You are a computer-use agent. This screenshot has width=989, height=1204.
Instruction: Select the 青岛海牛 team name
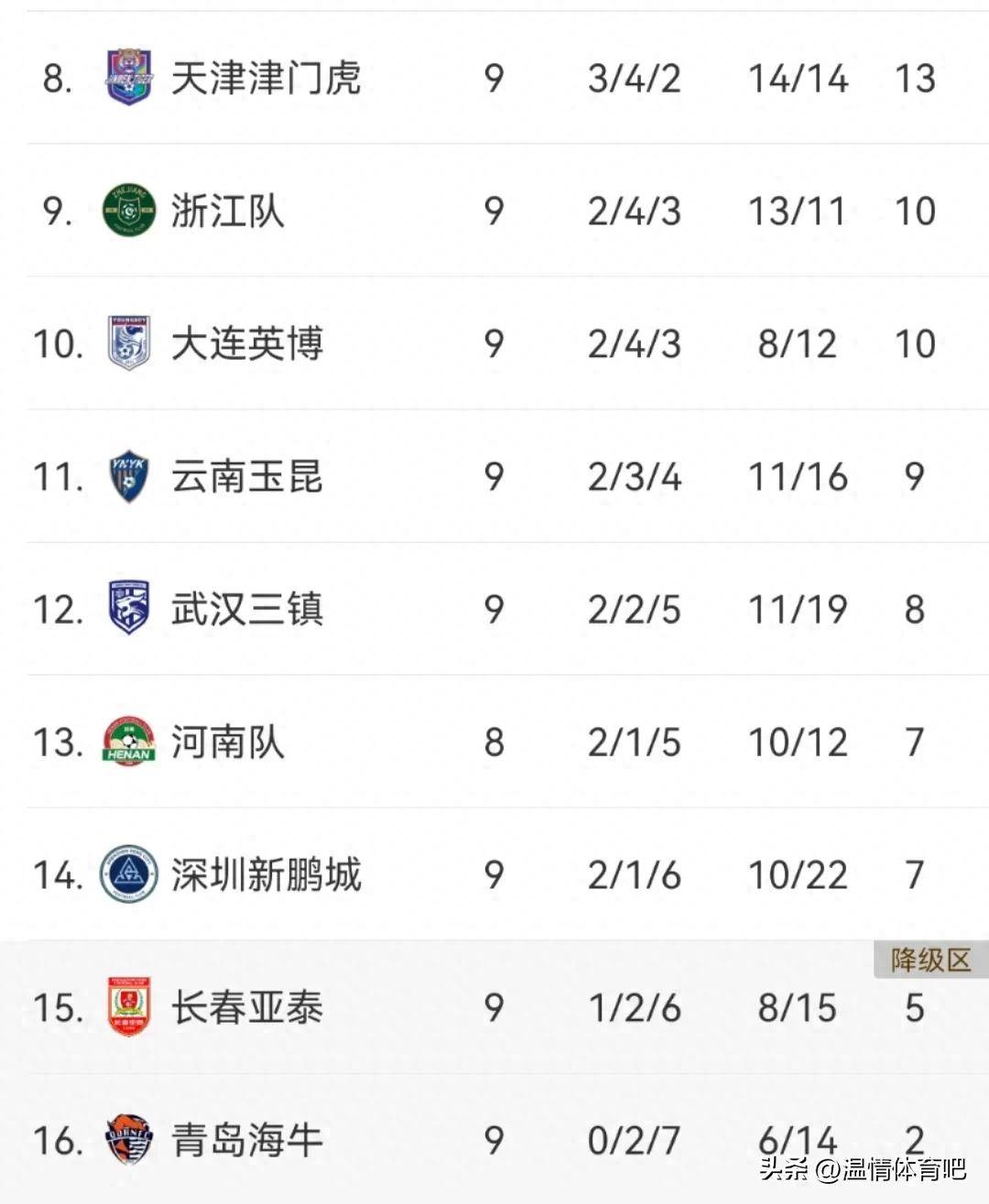[x=246, y=1140]
